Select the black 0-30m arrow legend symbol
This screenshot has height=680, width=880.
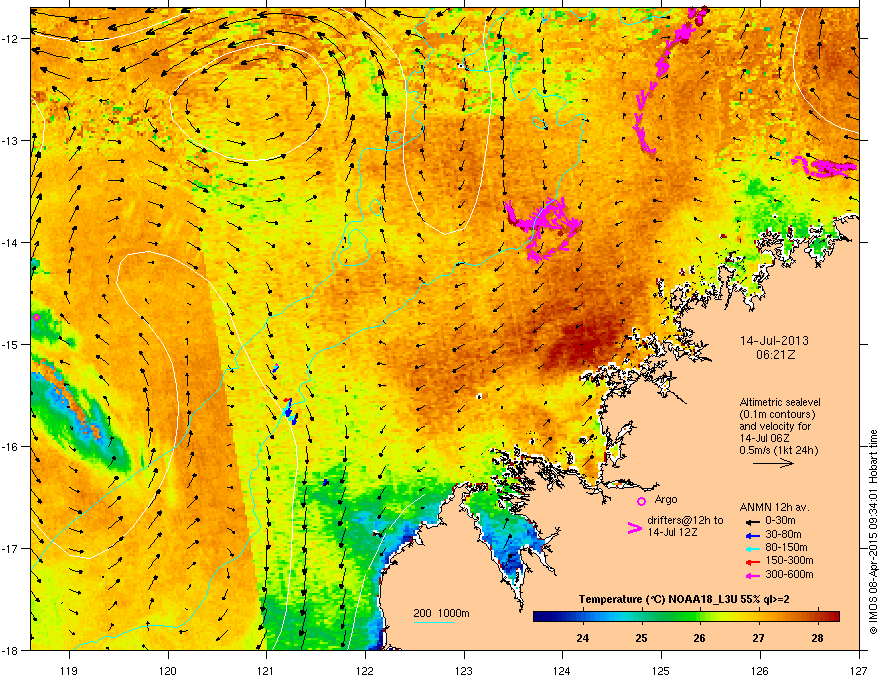pyautogui.click(x=751, y=521)
